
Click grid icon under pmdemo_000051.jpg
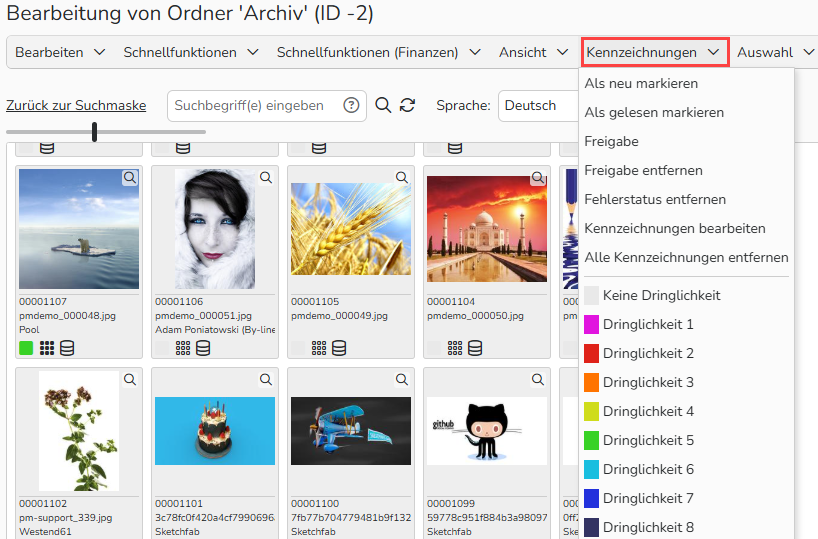tap(183, 348)
